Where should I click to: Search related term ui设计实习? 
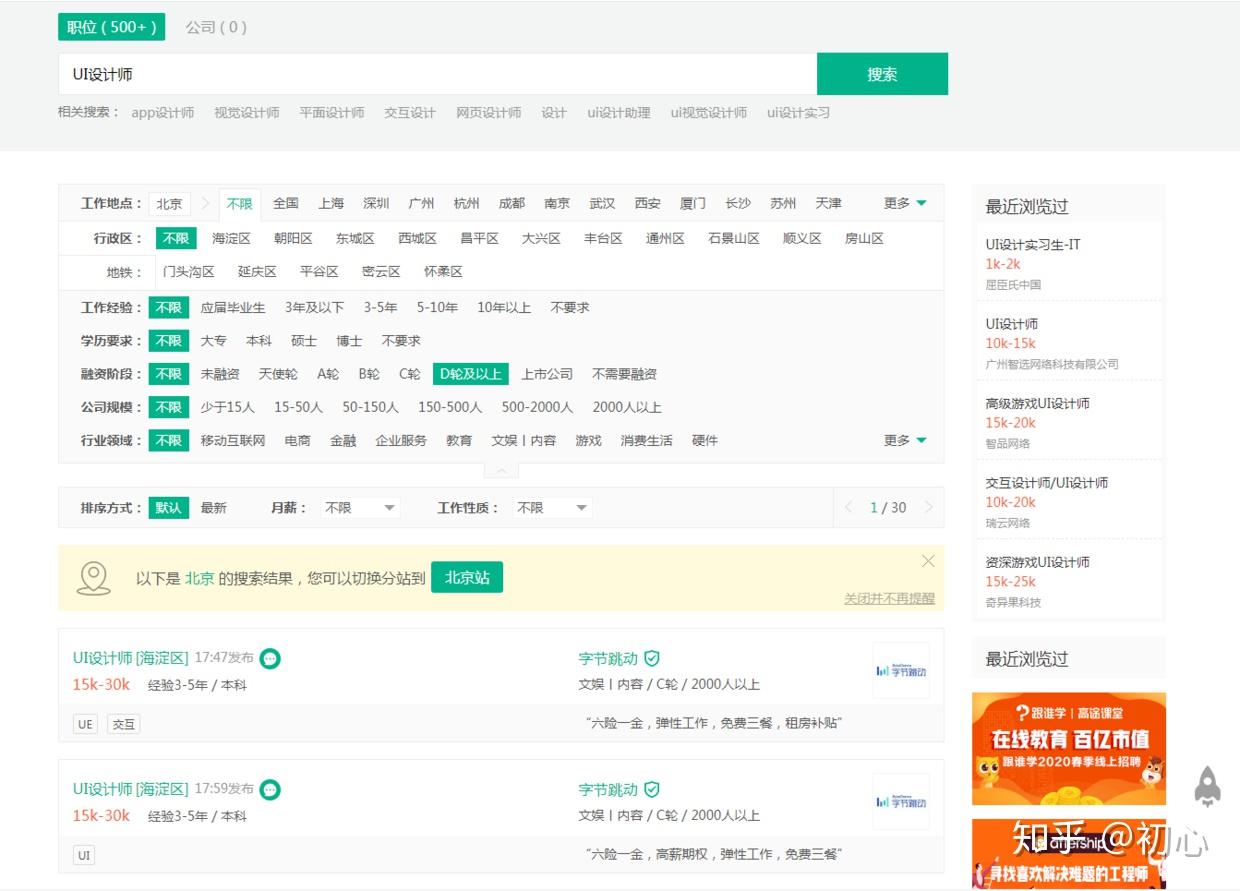click(798, 113)
